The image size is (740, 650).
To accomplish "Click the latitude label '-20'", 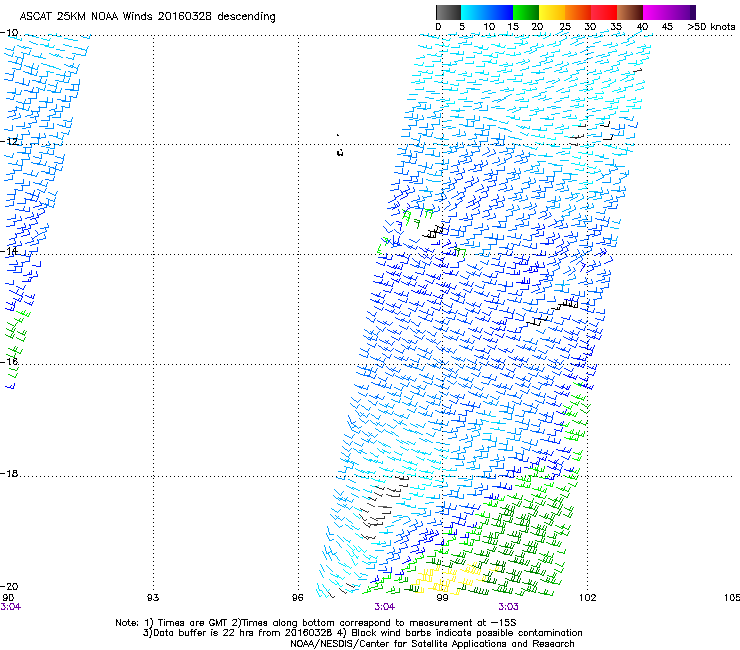I will 9,587.
